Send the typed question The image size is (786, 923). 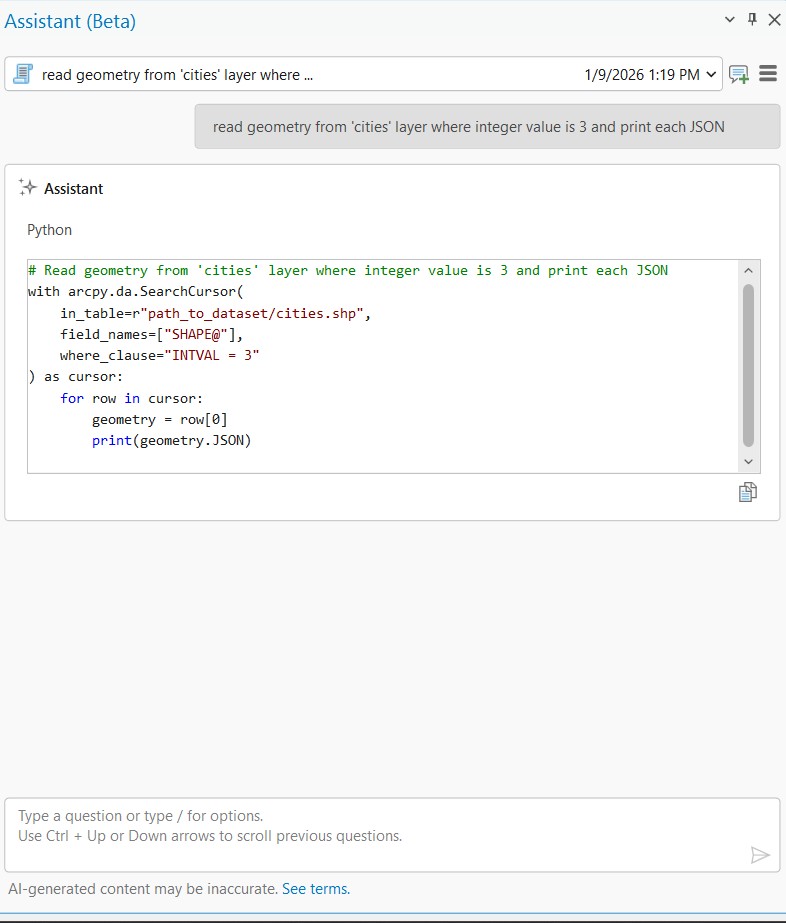pos(760,854)
